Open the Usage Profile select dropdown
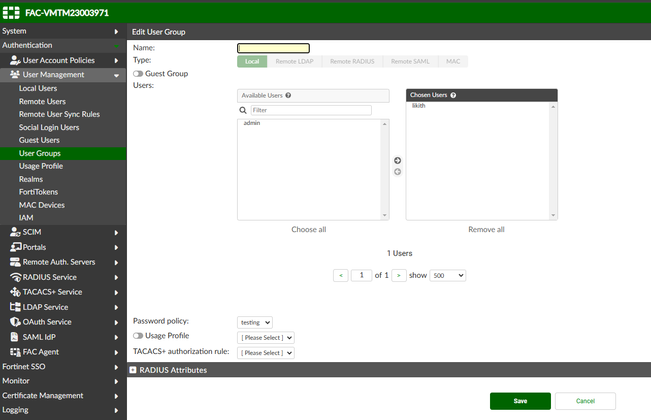Viewport: 651px width, 420px height. (x=266, y=338)
